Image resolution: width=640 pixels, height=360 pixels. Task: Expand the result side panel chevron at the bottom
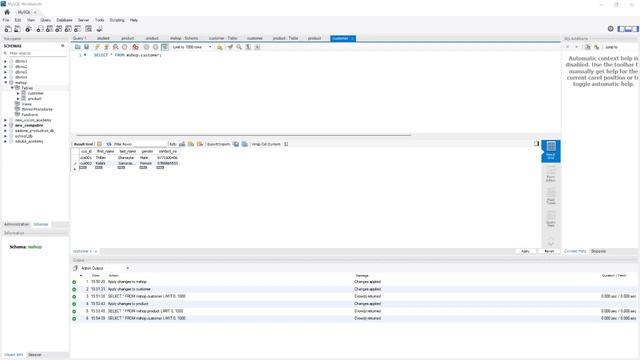pos(551,243)
